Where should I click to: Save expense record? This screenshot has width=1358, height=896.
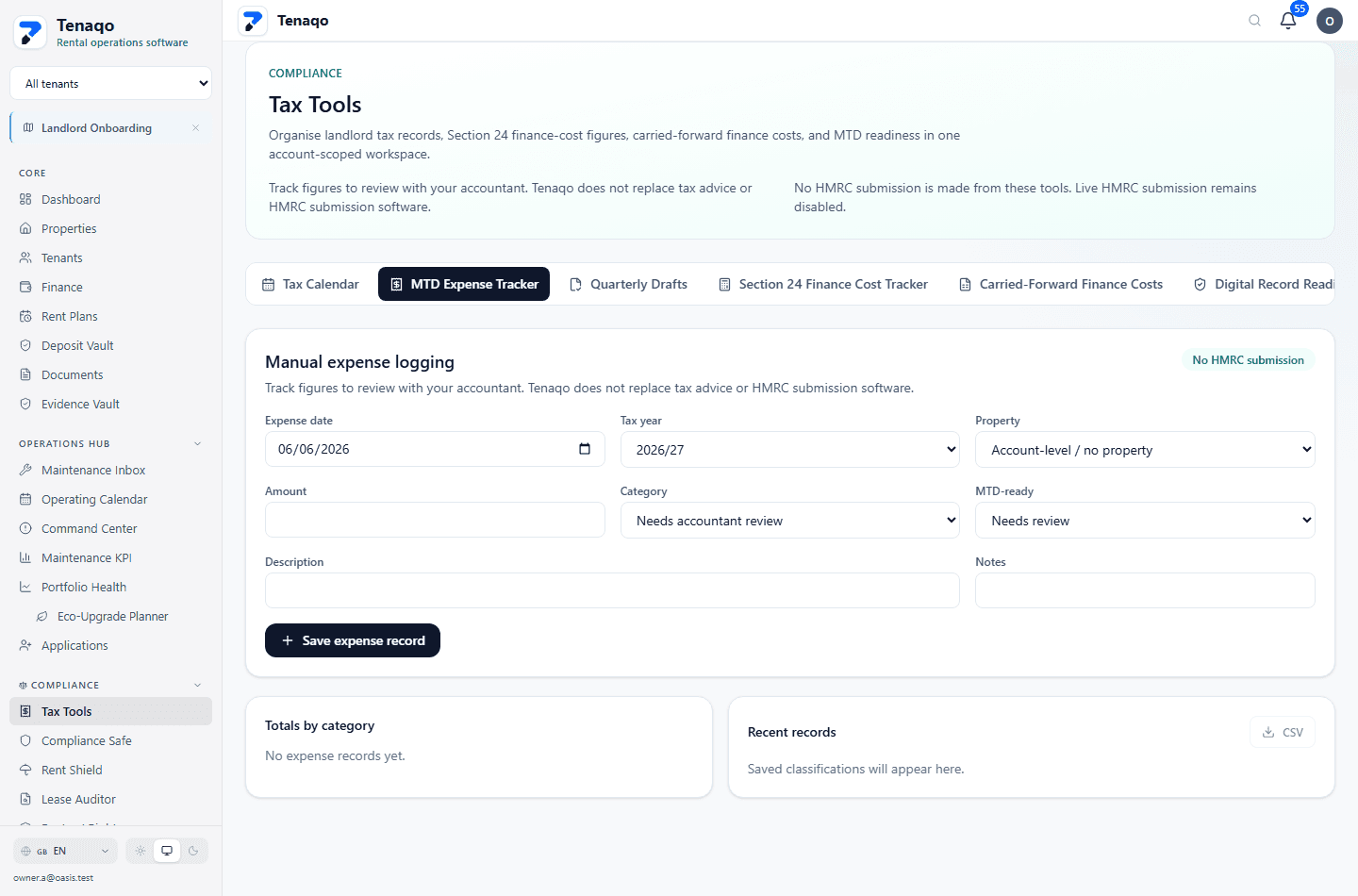coord(353,640)
